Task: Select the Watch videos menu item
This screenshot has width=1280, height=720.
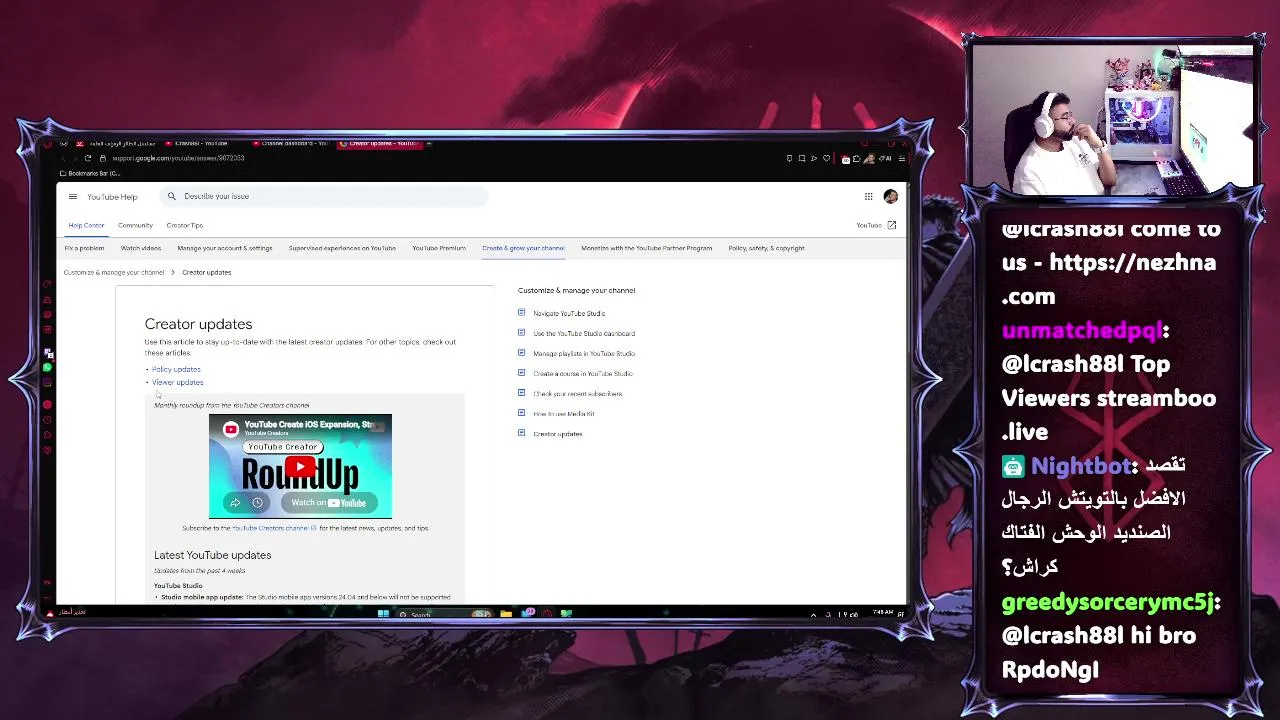Action: [x=141, y=248]
